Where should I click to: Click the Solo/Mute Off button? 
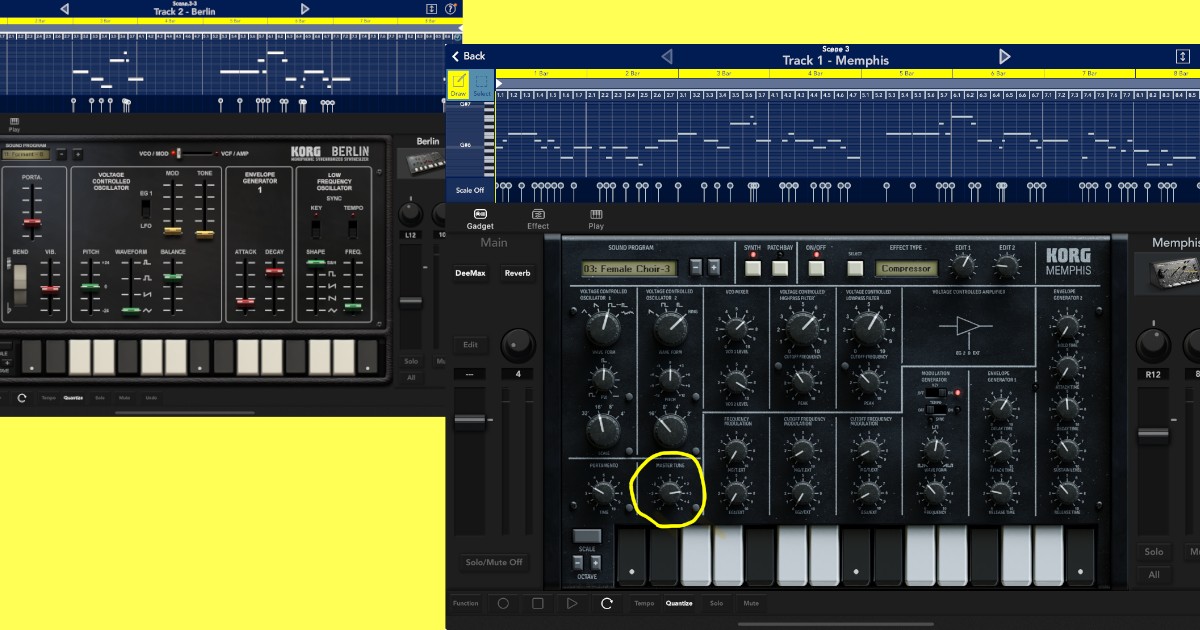tap(494, 562)
